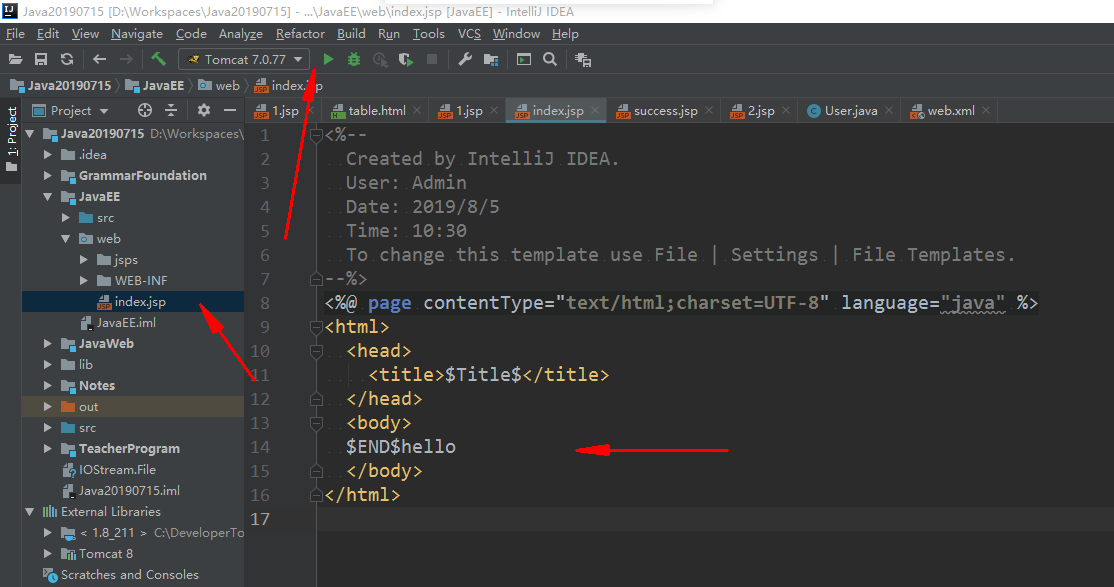Open the Refactor menu
The height and width of the screenshot is (587, 1114).
pyautogui.click(x=300, y=33)
